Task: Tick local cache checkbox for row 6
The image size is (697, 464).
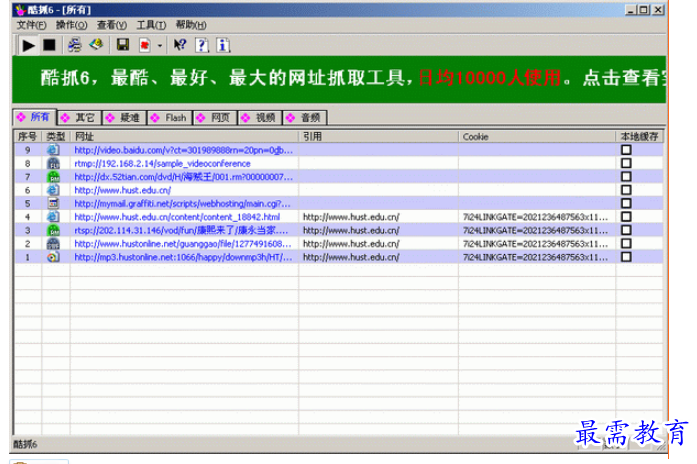Action: click(626, 190)
